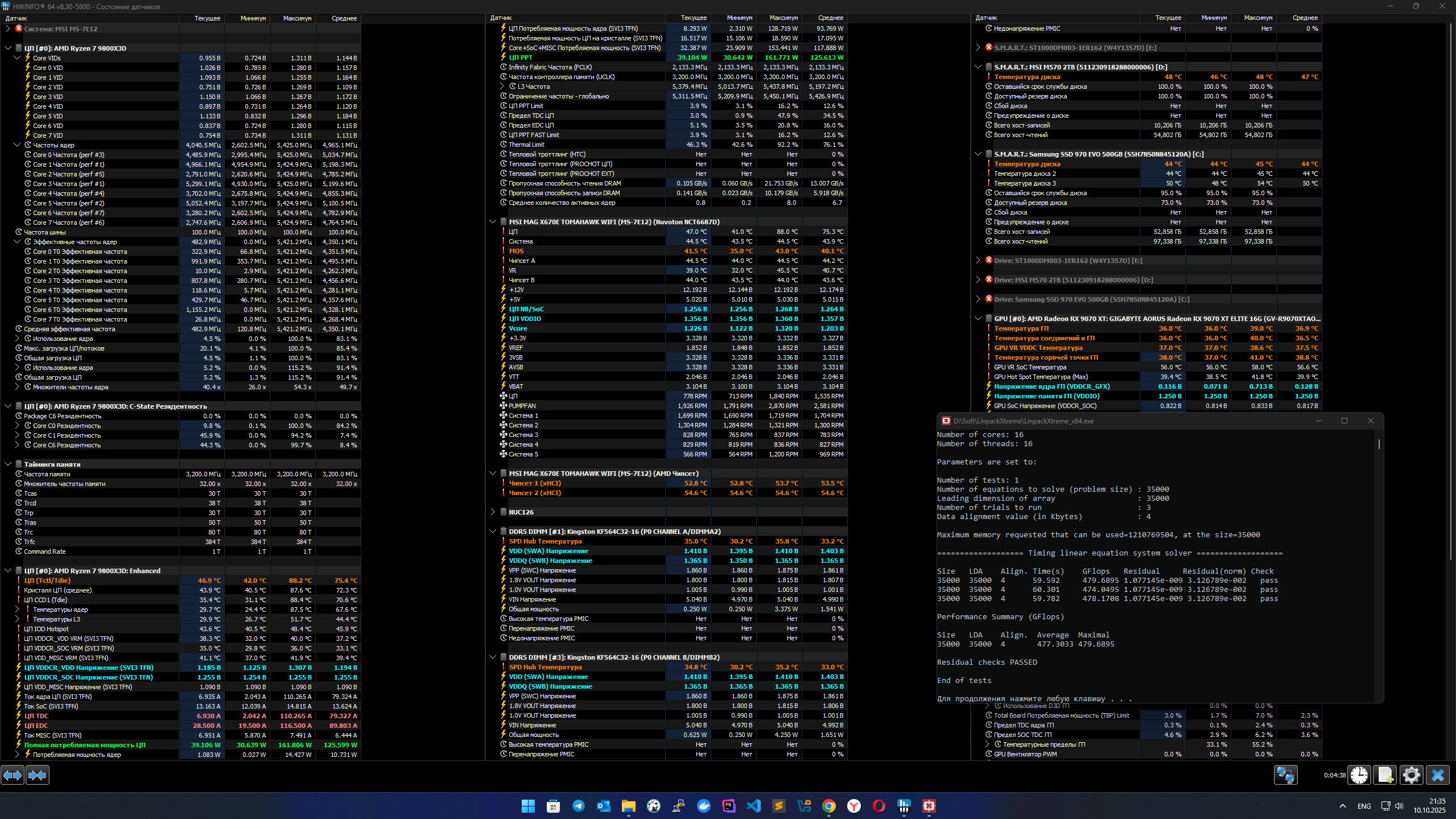Click the clock reset timer icon

pyautogui.click(x=1359, y=775)
